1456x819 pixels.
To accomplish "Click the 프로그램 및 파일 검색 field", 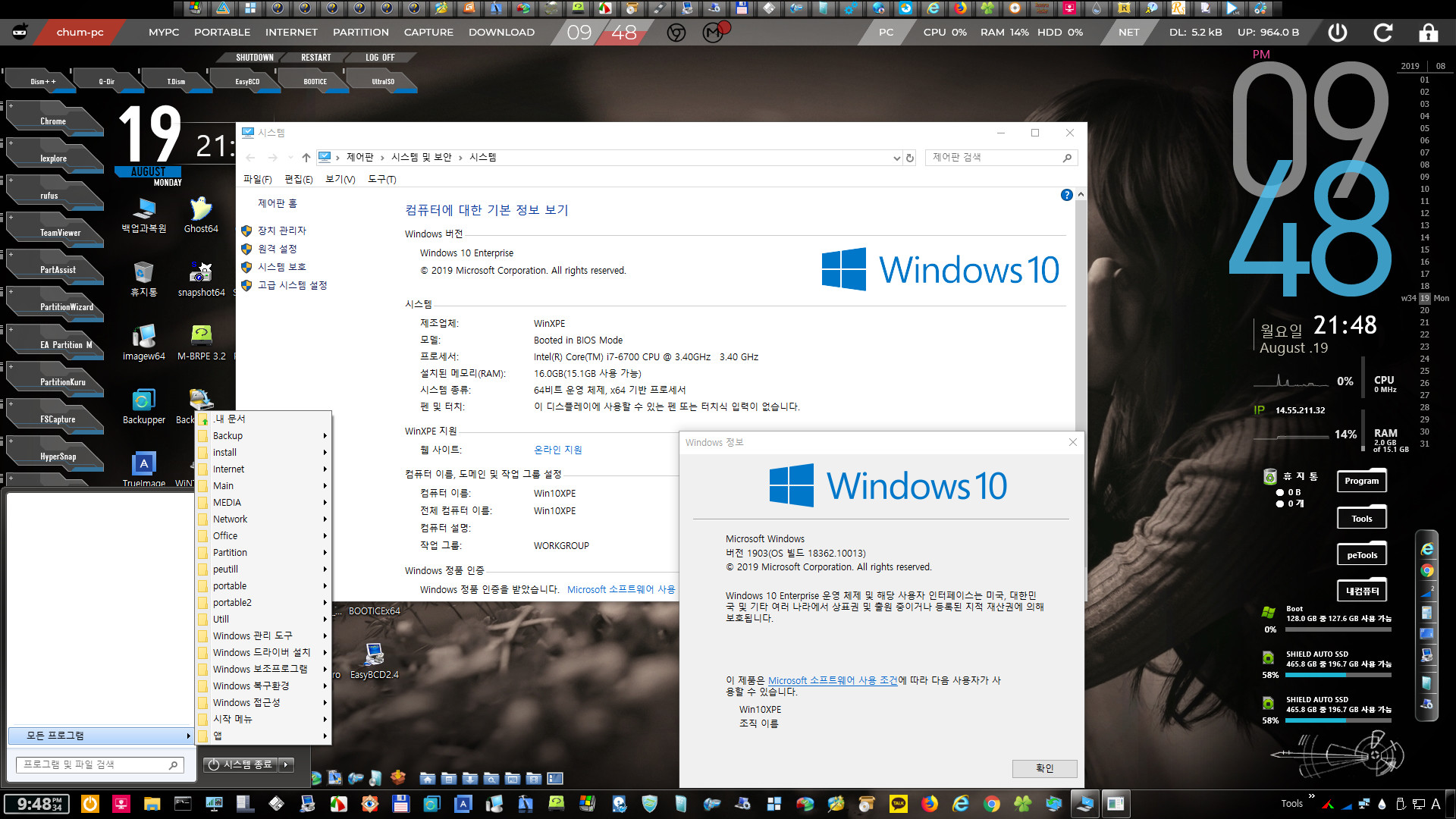I will [x=100, y=765].
